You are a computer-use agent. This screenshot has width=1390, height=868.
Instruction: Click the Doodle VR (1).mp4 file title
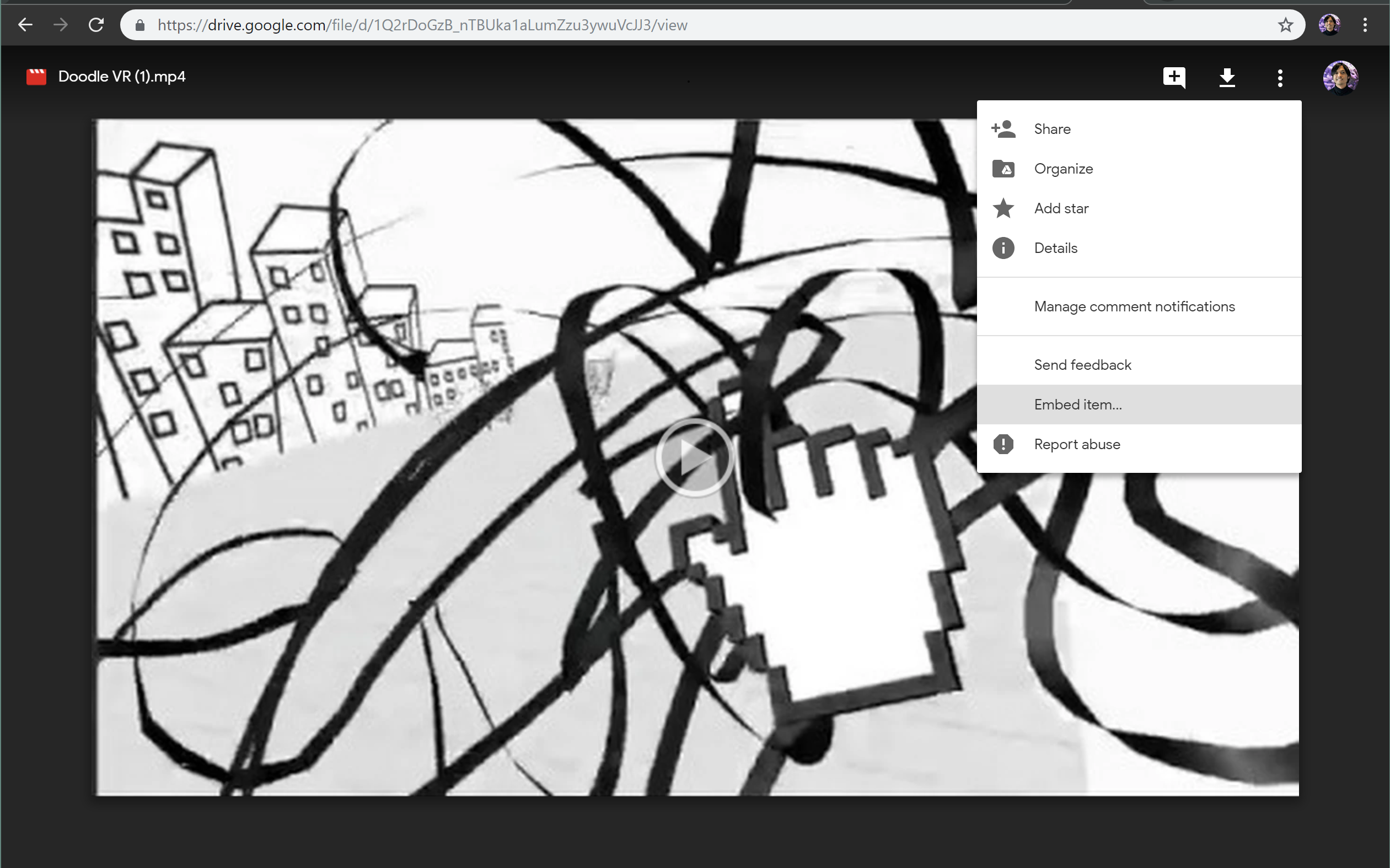click(x=122, y=77)
